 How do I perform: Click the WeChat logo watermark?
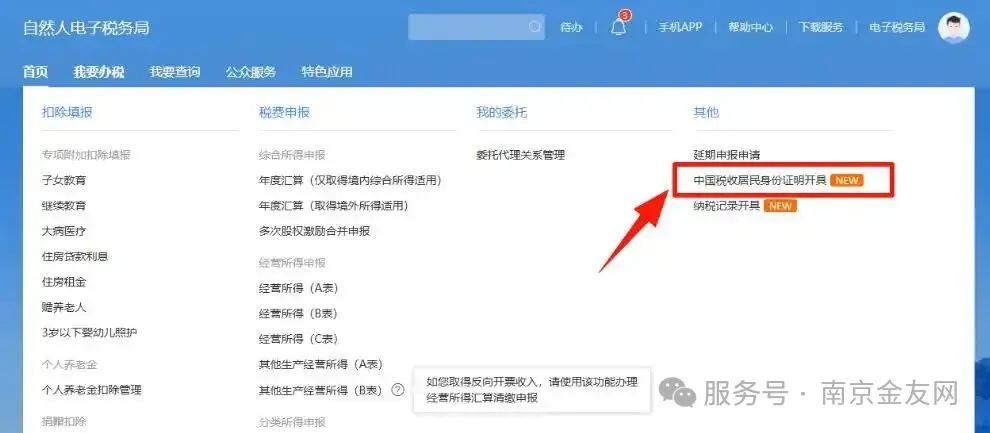[677, 393]
